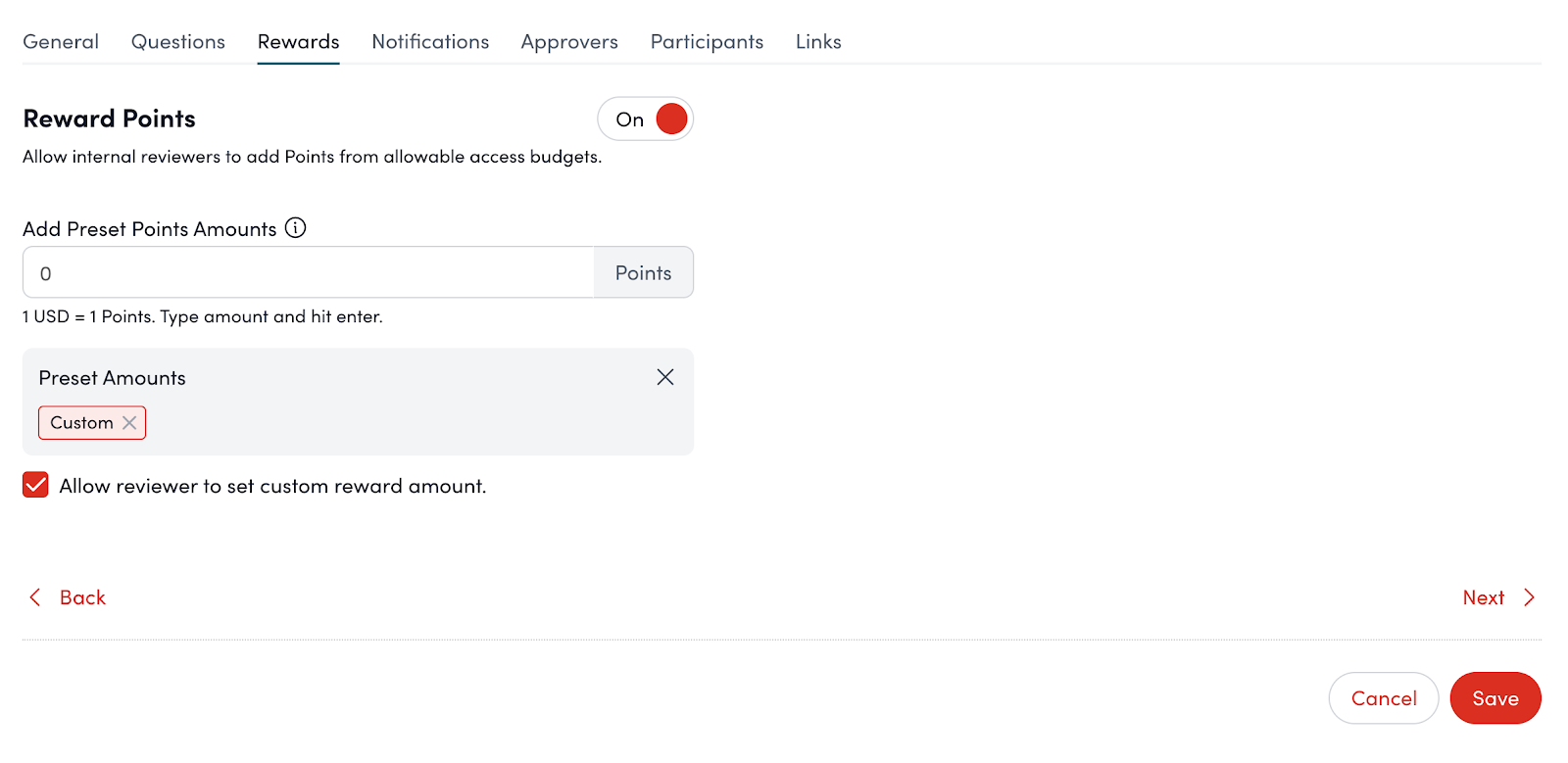Image resolution: width=1568 pixels, height=763 pixels.
Task: Focus the preset points amount input field
Action: coord(309,273)
